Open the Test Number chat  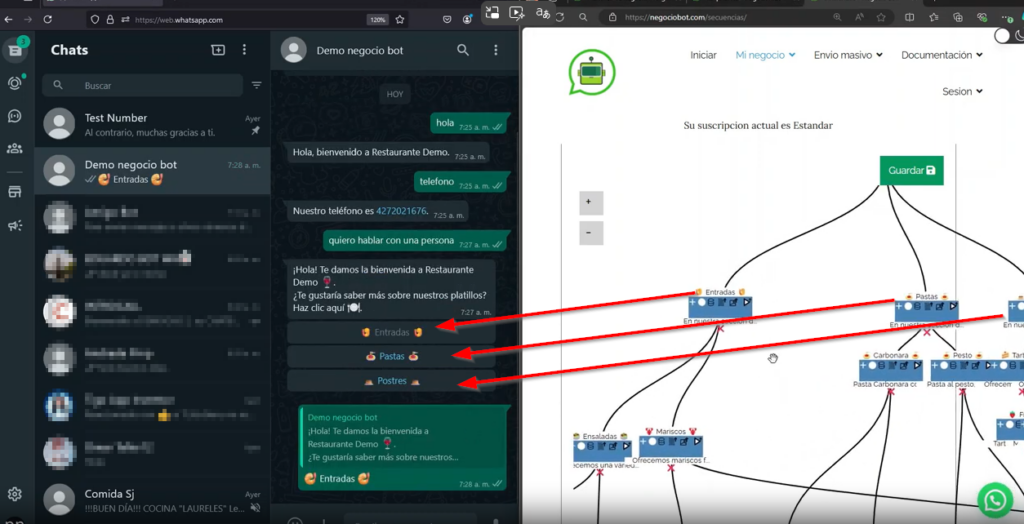tap(152, 124)
